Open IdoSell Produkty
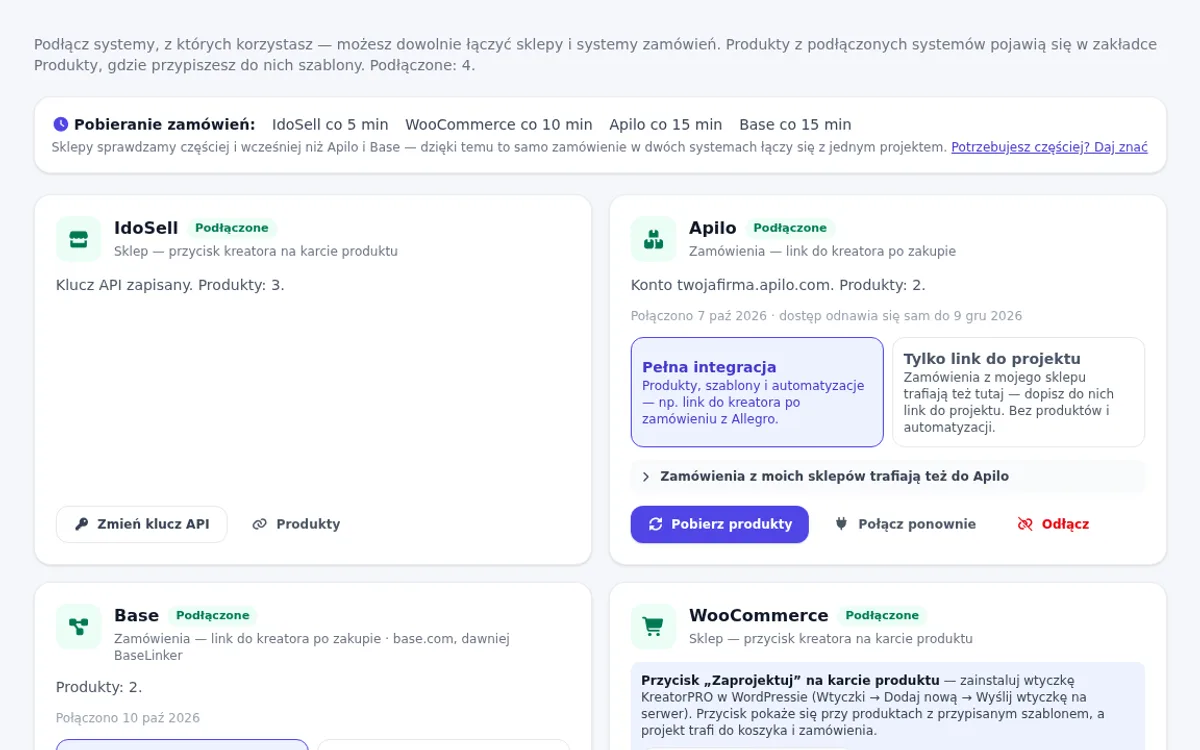Screen dimensions: 1200x750 point(296,524)
